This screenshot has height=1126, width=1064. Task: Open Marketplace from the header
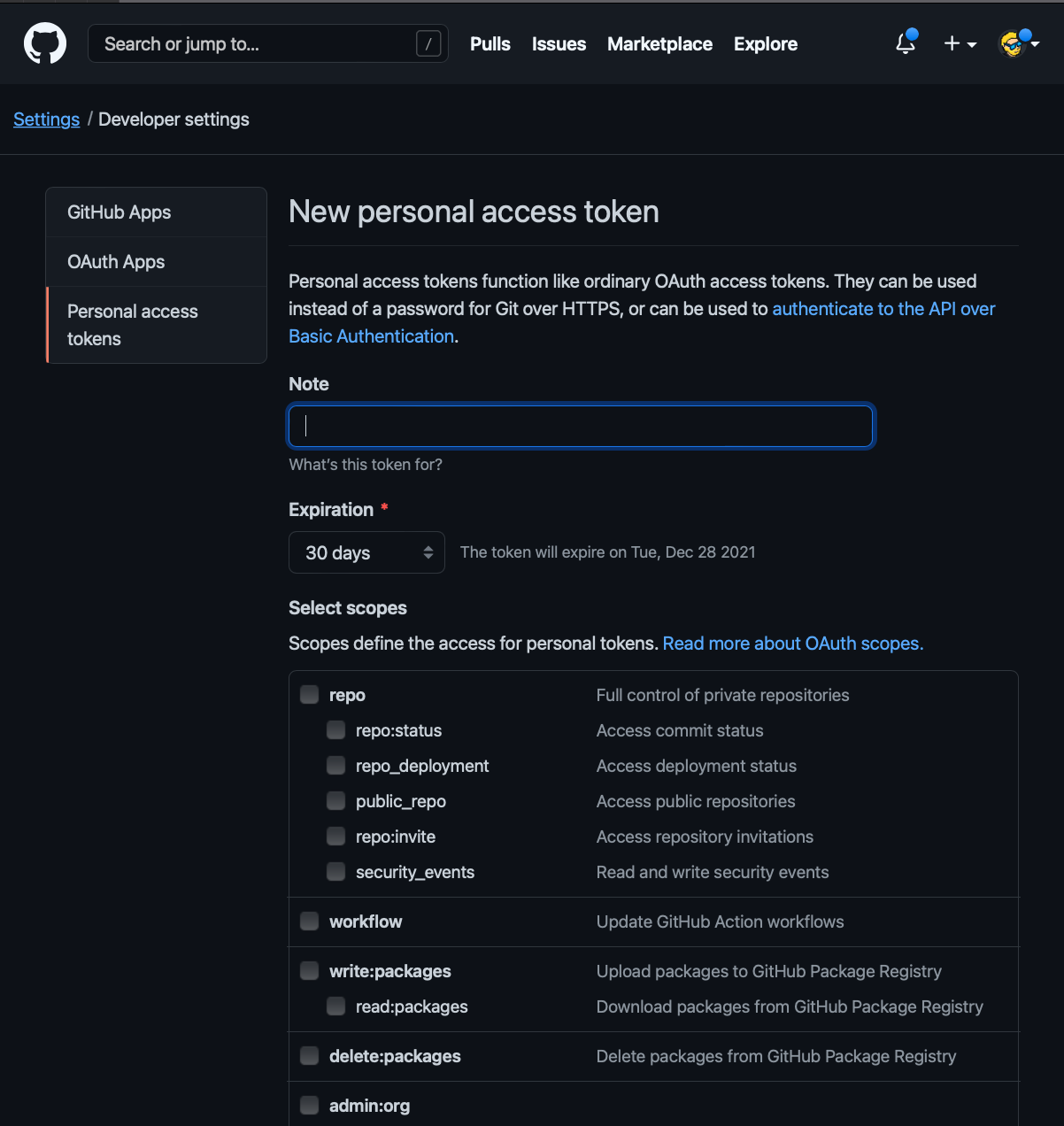[x=659, y=43]
